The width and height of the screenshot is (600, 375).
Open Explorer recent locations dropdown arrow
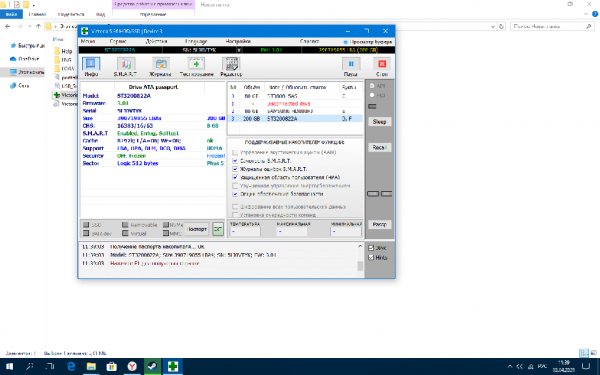29,26
